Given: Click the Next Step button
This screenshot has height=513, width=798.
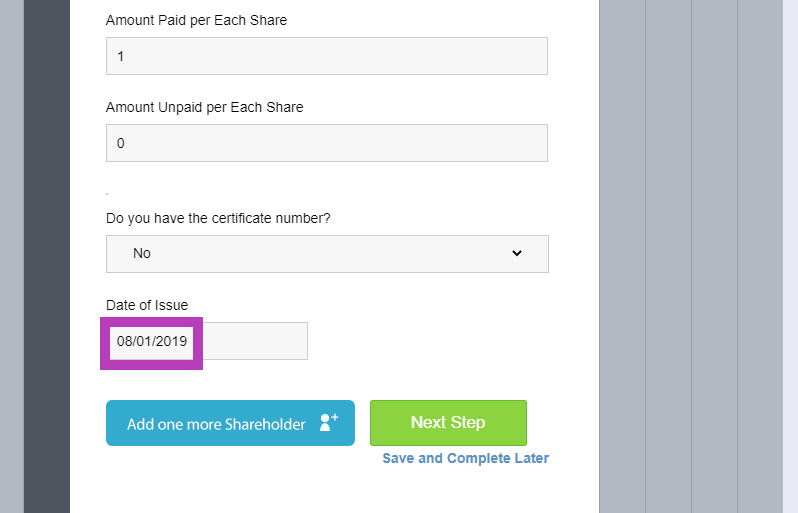Looking at the screenshot, I should point(448,423).
